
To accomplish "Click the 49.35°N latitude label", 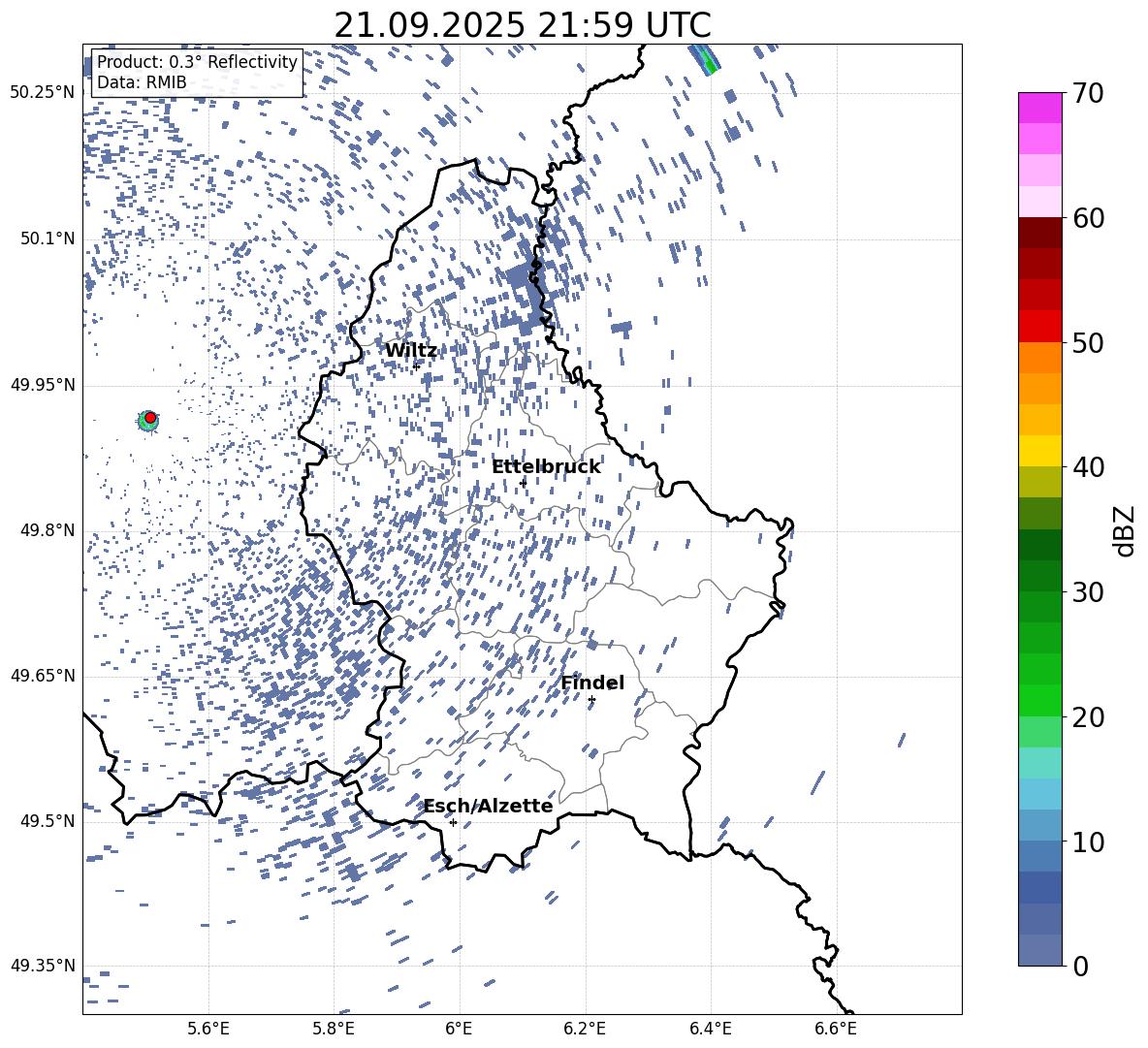I will (x=43, y=966).
